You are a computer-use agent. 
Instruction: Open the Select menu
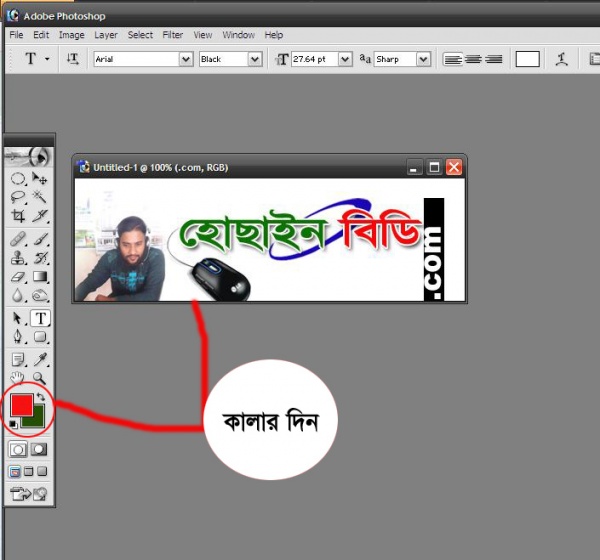click(x=140, y=35)
